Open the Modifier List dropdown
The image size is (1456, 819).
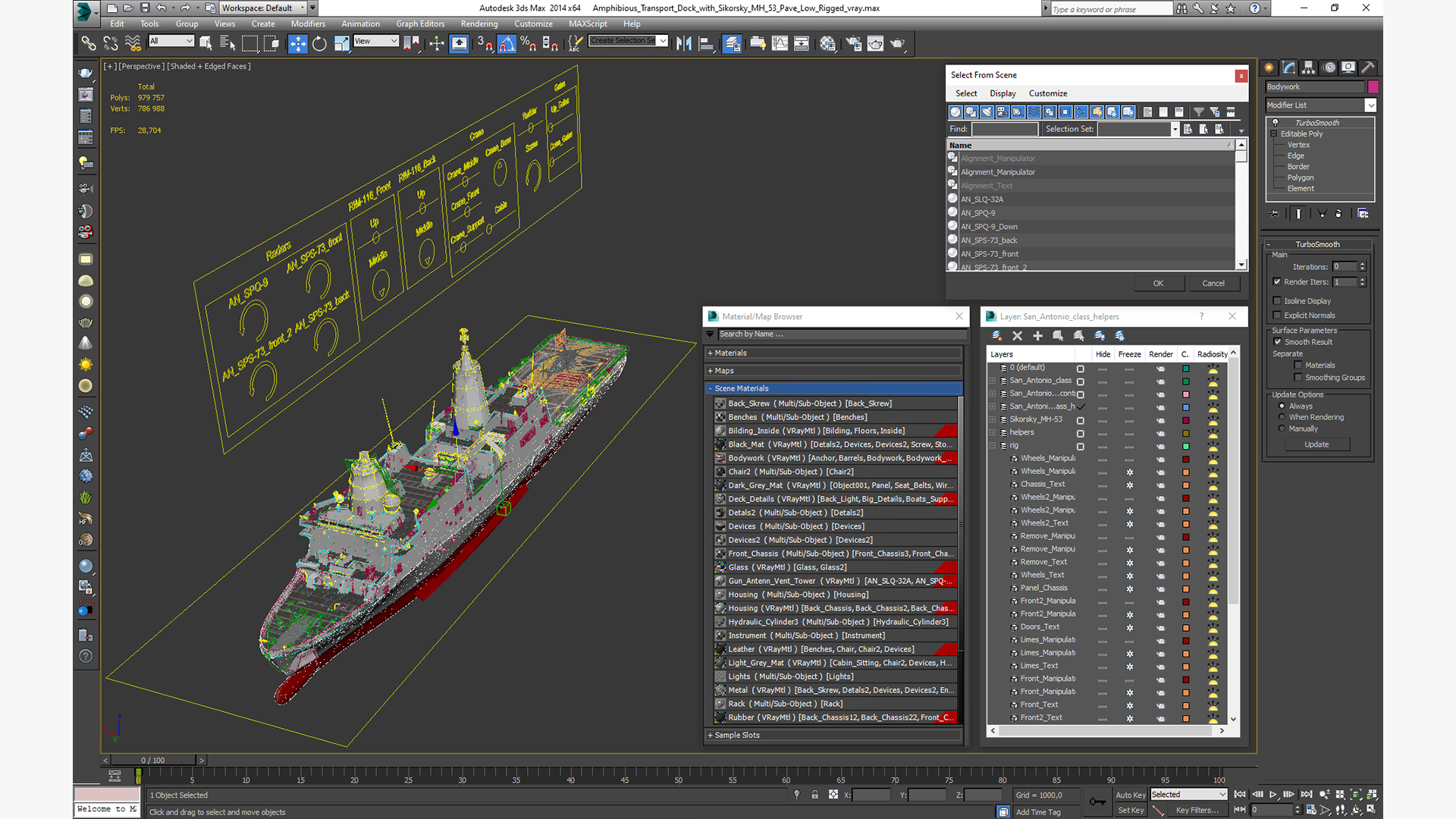(x=1320, y=105)
